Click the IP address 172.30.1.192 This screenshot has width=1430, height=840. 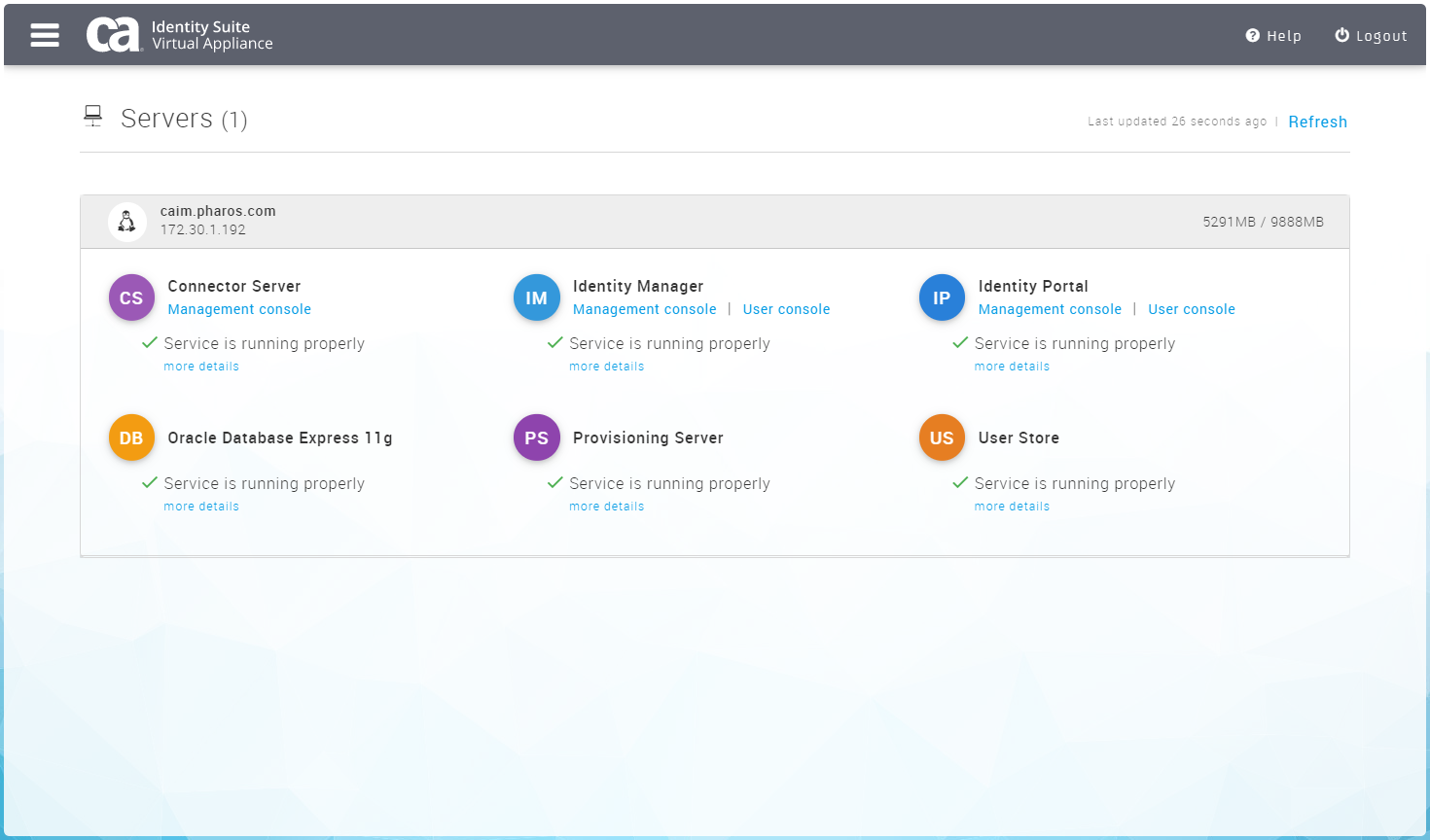tap(203, 229)
